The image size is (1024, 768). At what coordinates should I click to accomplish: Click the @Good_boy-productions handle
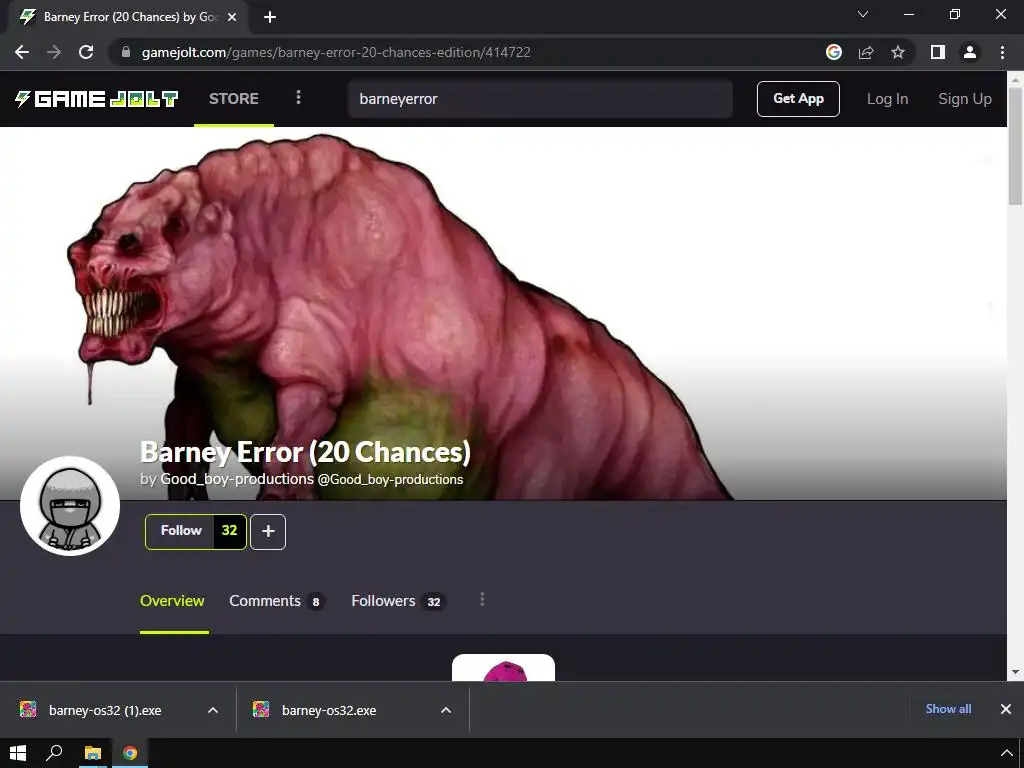coord(390,479)
